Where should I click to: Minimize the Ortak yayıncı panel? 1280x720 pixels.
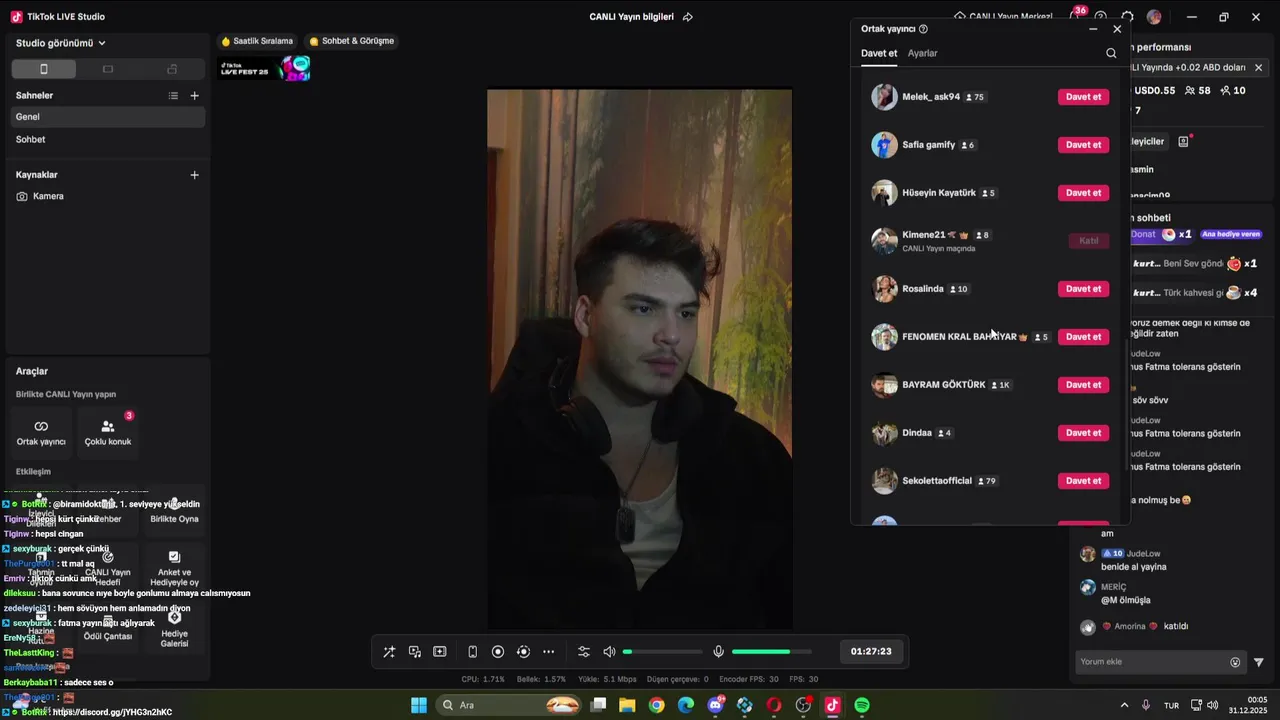pyautogui.click(x=1093, y=29)
